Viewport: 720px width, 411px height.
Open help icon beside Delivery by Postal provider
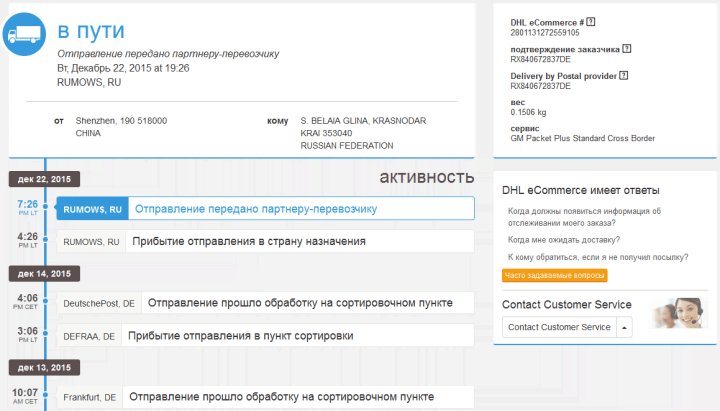pyautogui.click(x=624, y=75)
